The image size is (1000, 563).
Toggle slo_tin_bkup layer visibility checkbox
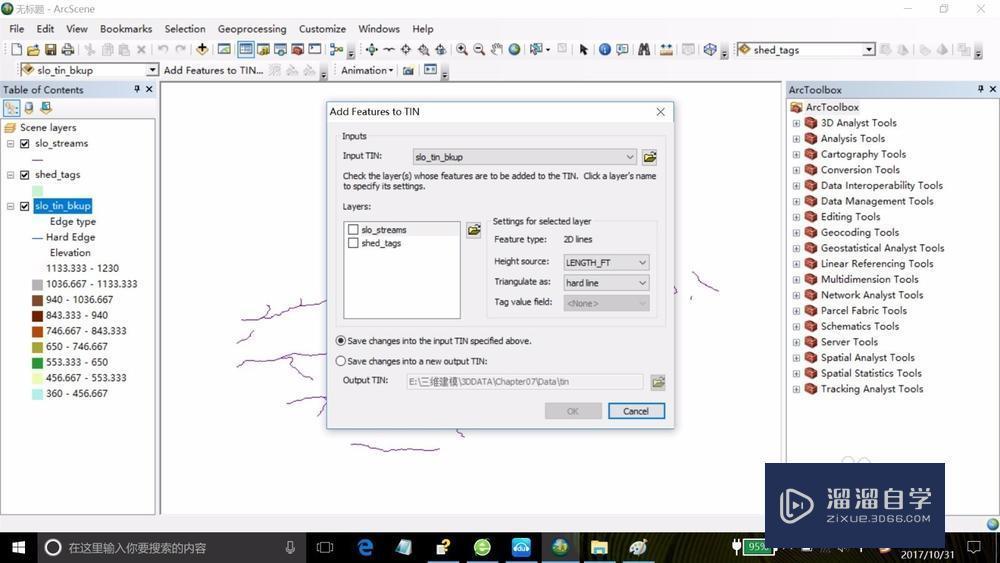[x=24, y=206]
